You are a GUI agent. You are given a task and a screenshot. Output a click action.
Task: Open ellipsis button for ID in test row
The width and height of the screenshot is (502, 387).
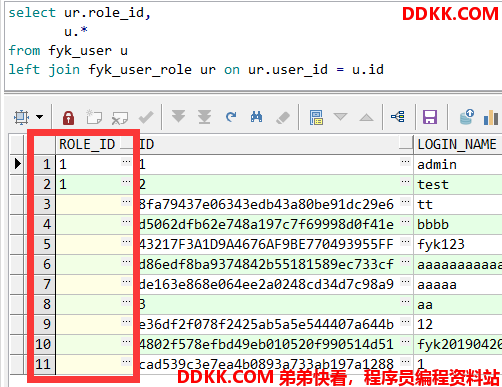pos(405,182)
